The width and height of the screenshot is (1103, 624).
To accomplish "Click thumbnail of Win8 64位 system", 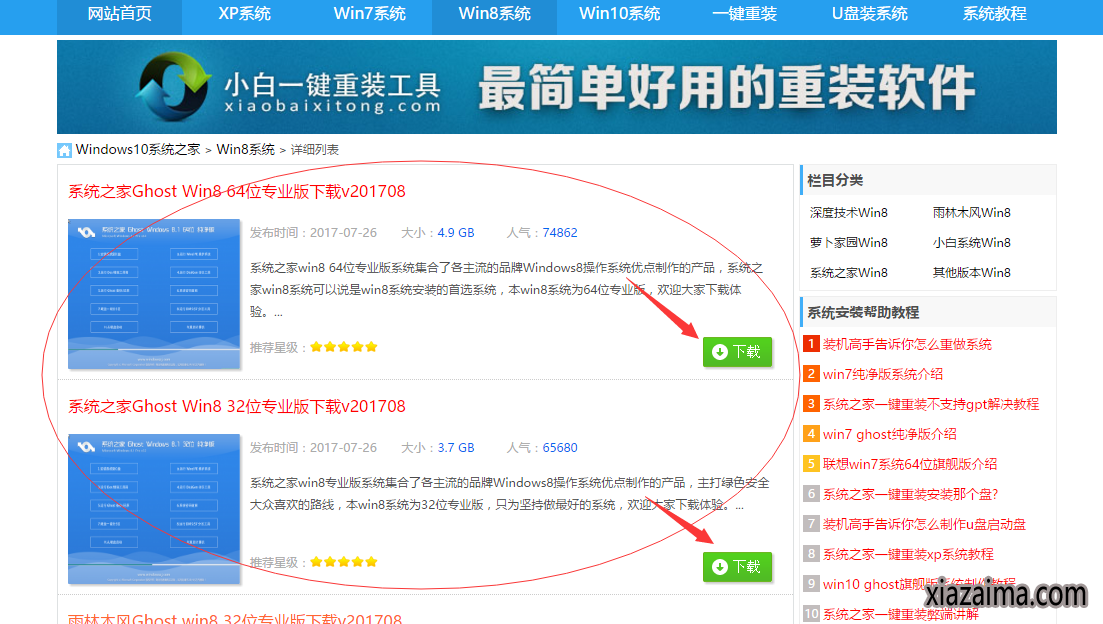I will pos(154,294).
